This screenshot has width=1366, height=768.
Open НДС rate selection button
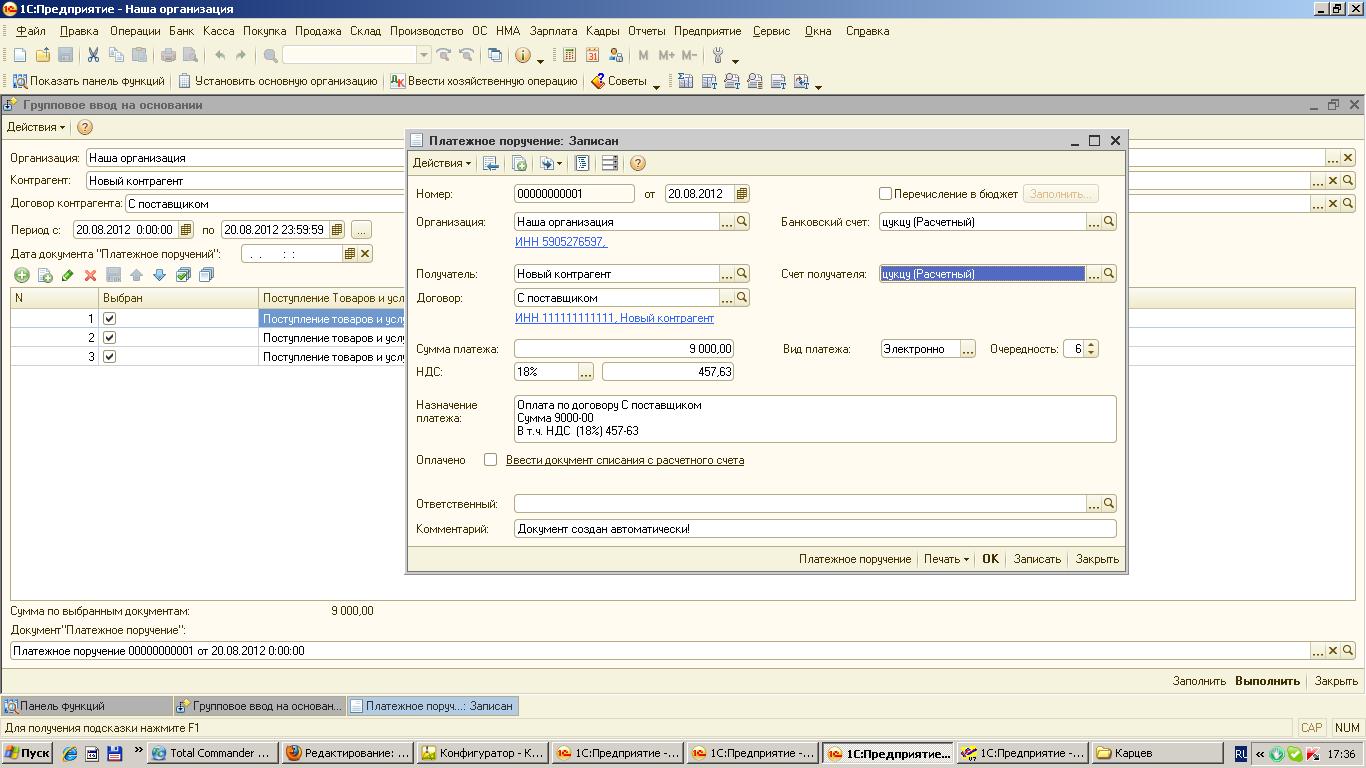[586, 372]
